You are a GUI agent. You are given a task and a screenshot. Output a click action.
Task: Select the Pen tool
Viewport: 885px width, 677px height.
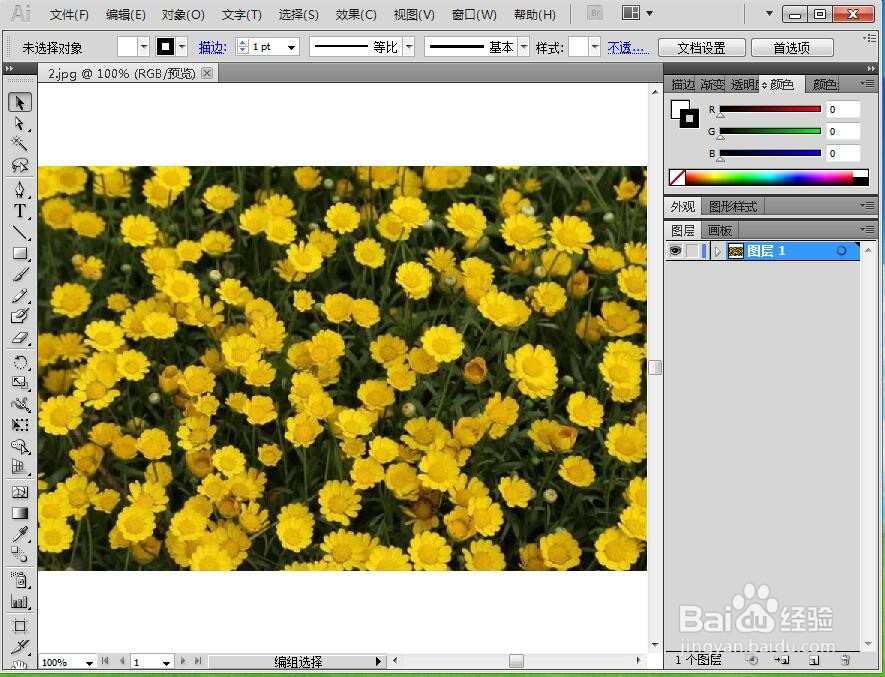20,189
